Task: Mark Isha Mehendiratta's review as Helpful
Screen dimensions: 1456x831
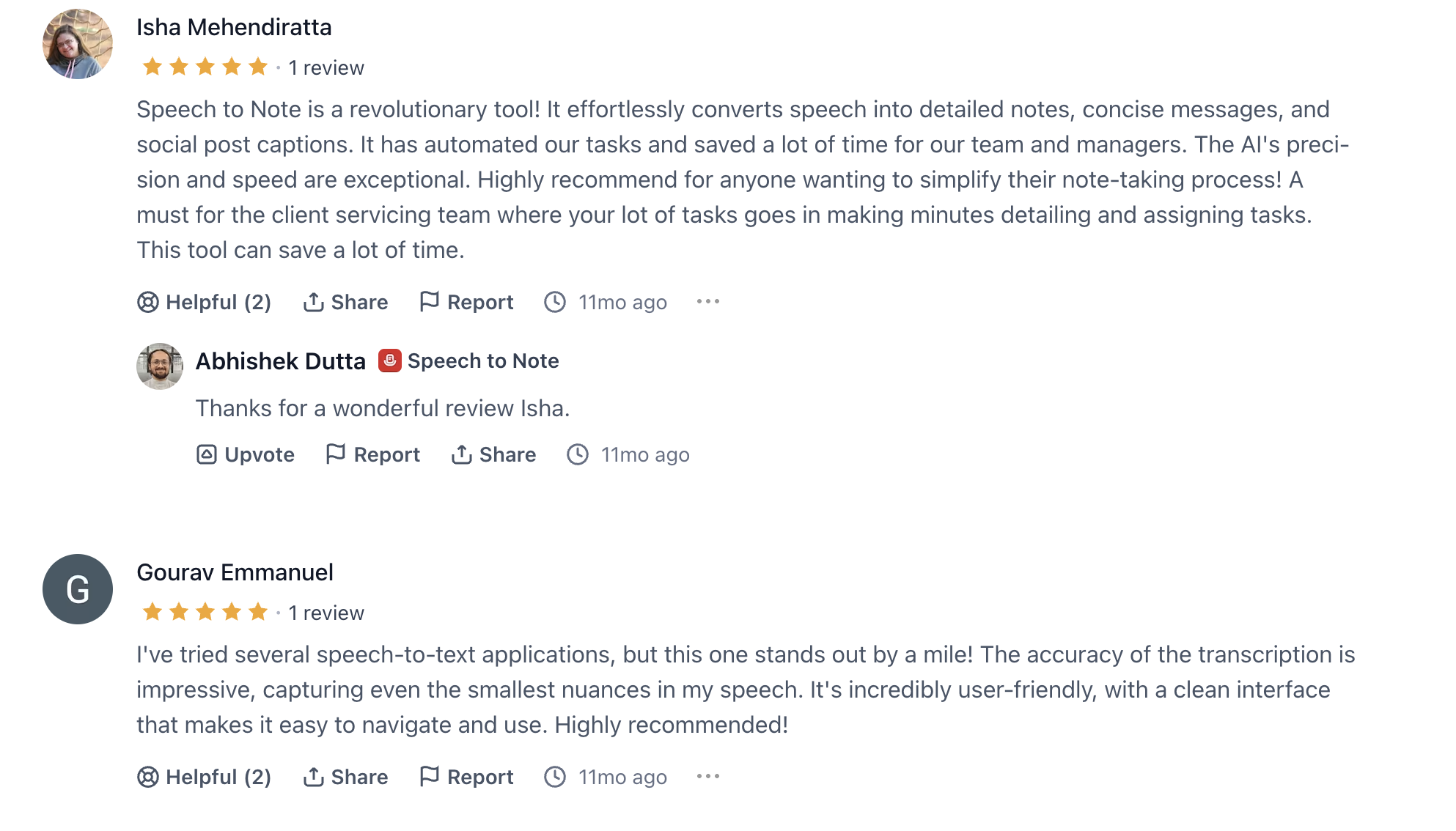Action: [x=204, y=302]
